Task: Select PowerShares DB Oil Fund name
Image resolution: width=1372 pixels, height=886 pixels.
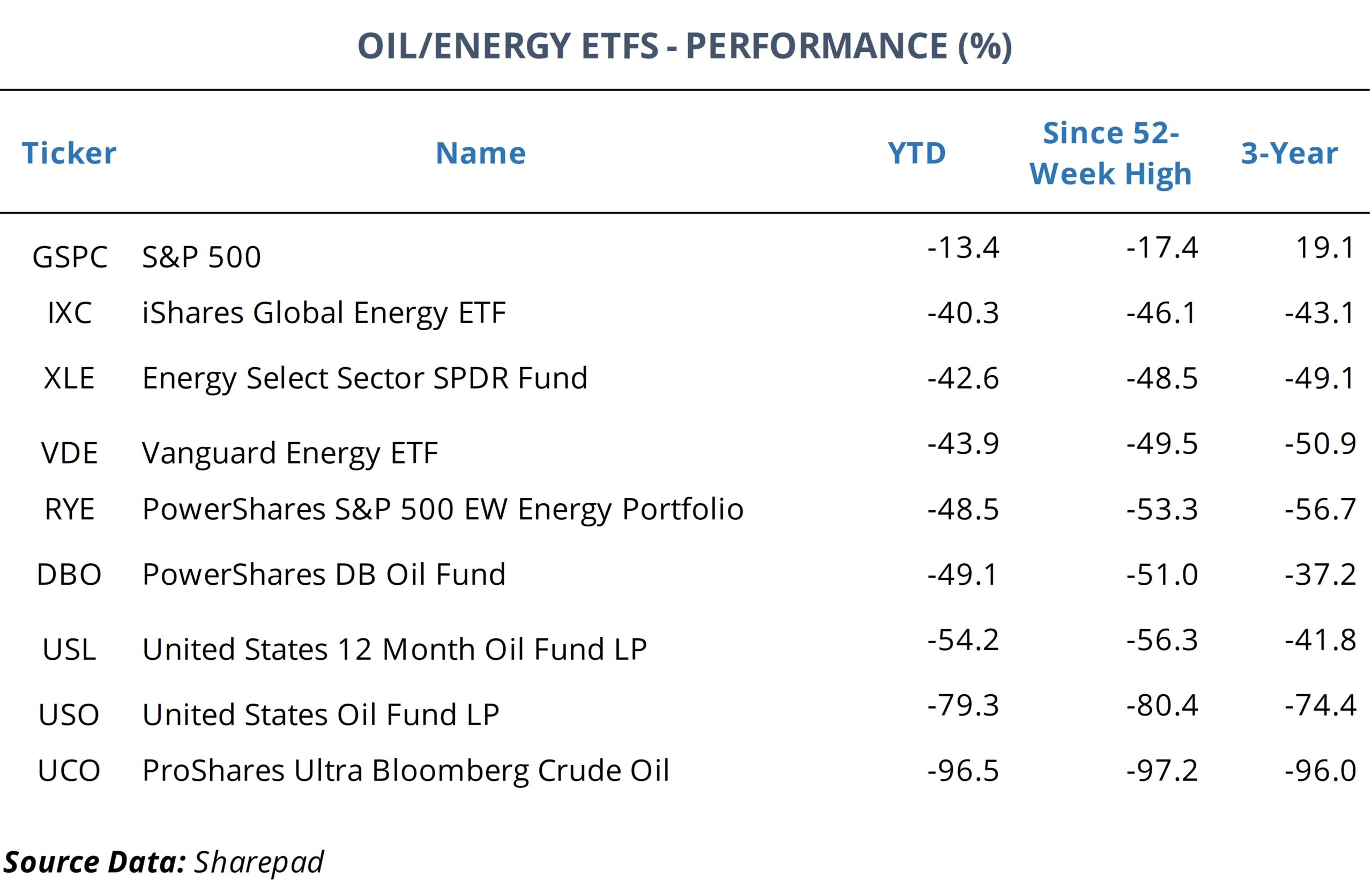Action: point(324,574)
